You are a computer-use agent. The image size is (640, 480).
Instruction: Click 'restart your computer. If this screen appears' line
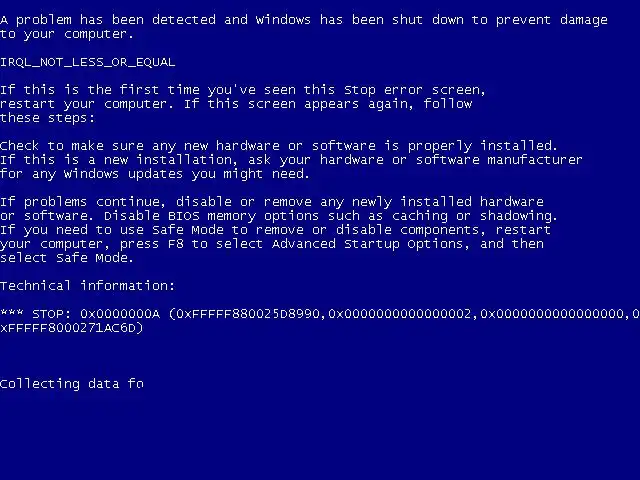tap(236, 104)
